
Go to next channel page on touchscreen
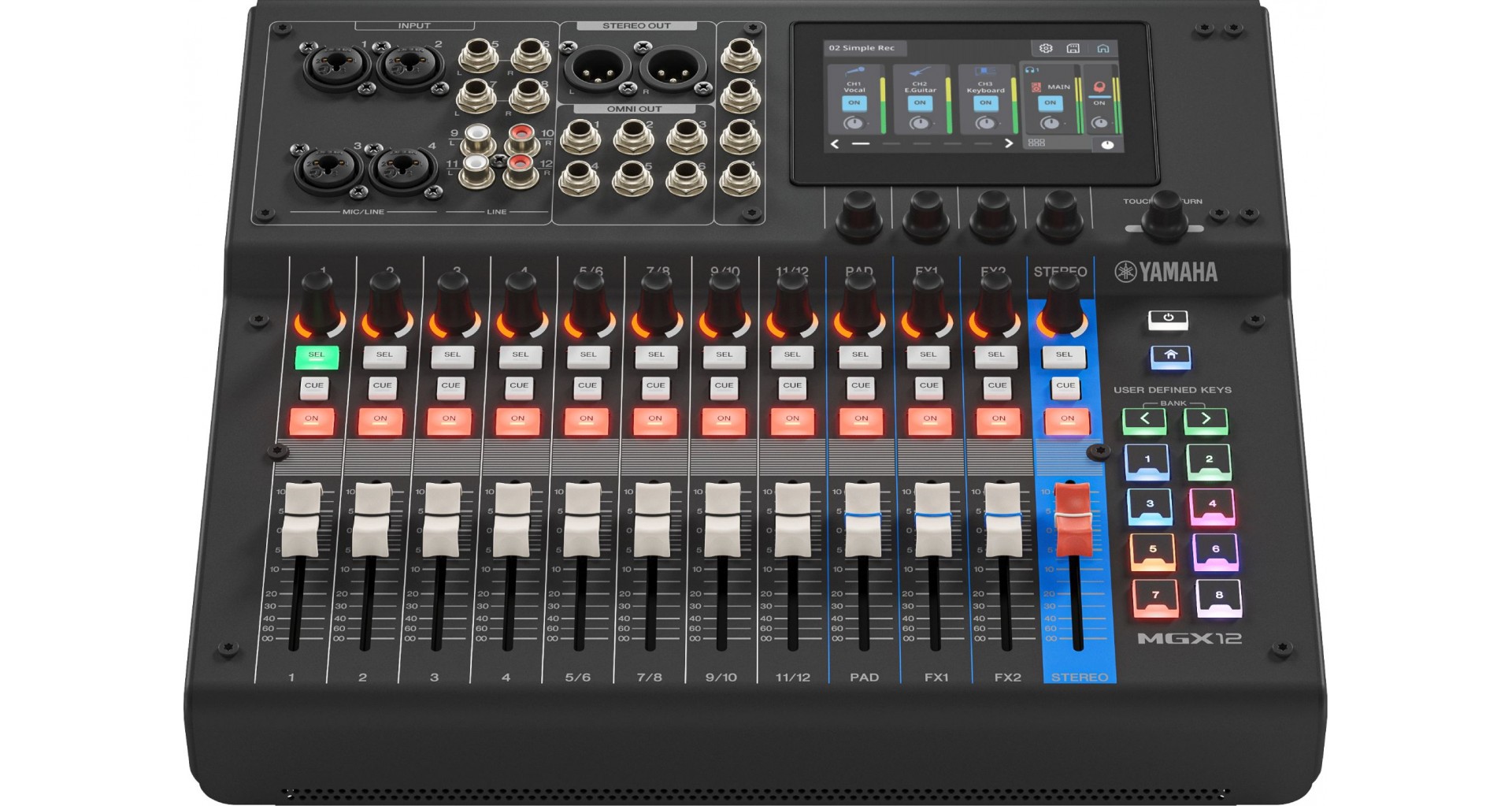[1008, 143]
